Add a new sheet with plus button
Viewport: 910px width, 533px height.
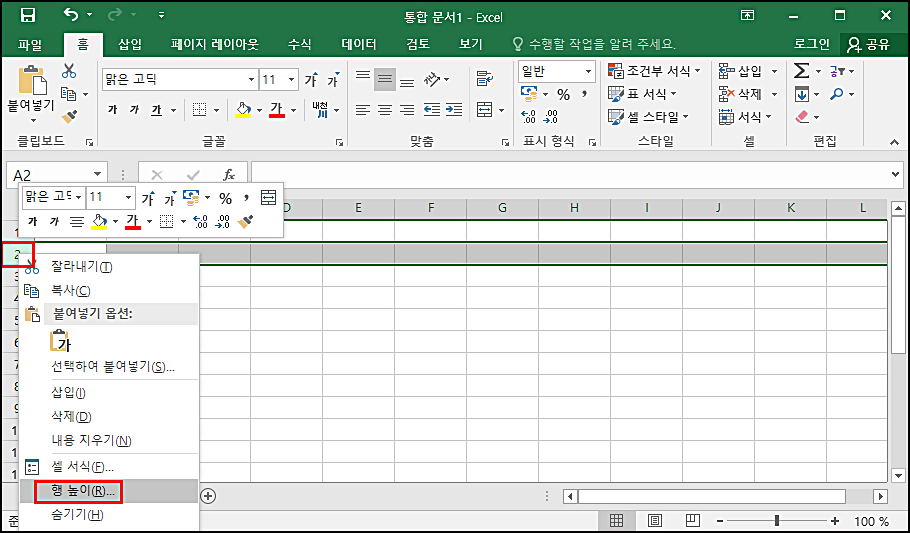[208, 496]
